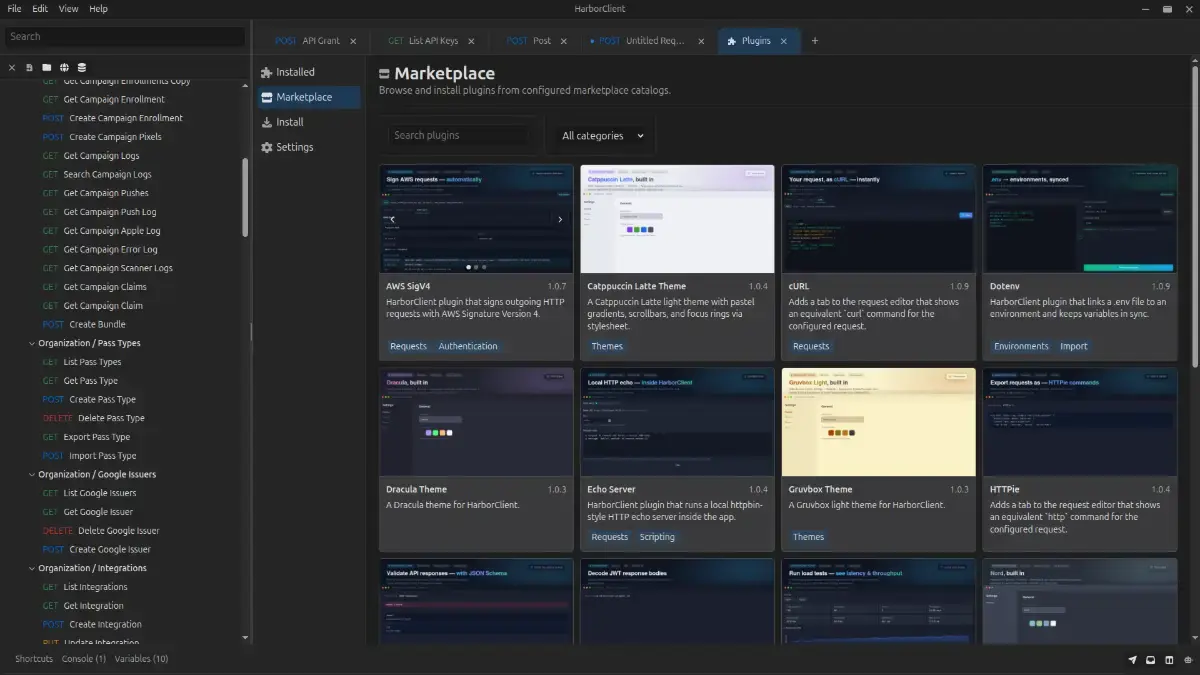Viewport: 1200px width, 675px height.
Task: Collapse Organization / Integrations folder
Action: point(32,568)
